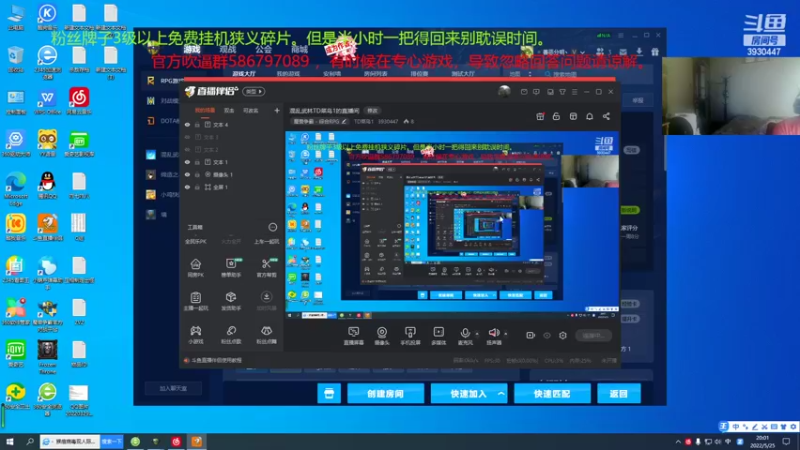800x450 pixels.
Task: Expand microphone options arrow
Action: (x=477, y=334)
